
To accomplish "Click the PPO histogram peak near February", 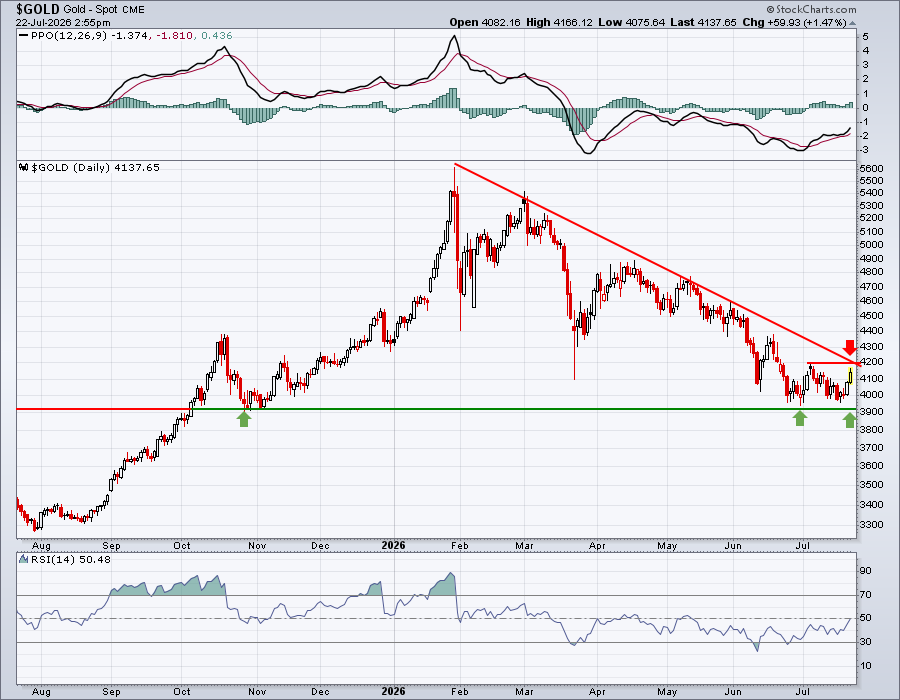I will click(x=453, y=97).
